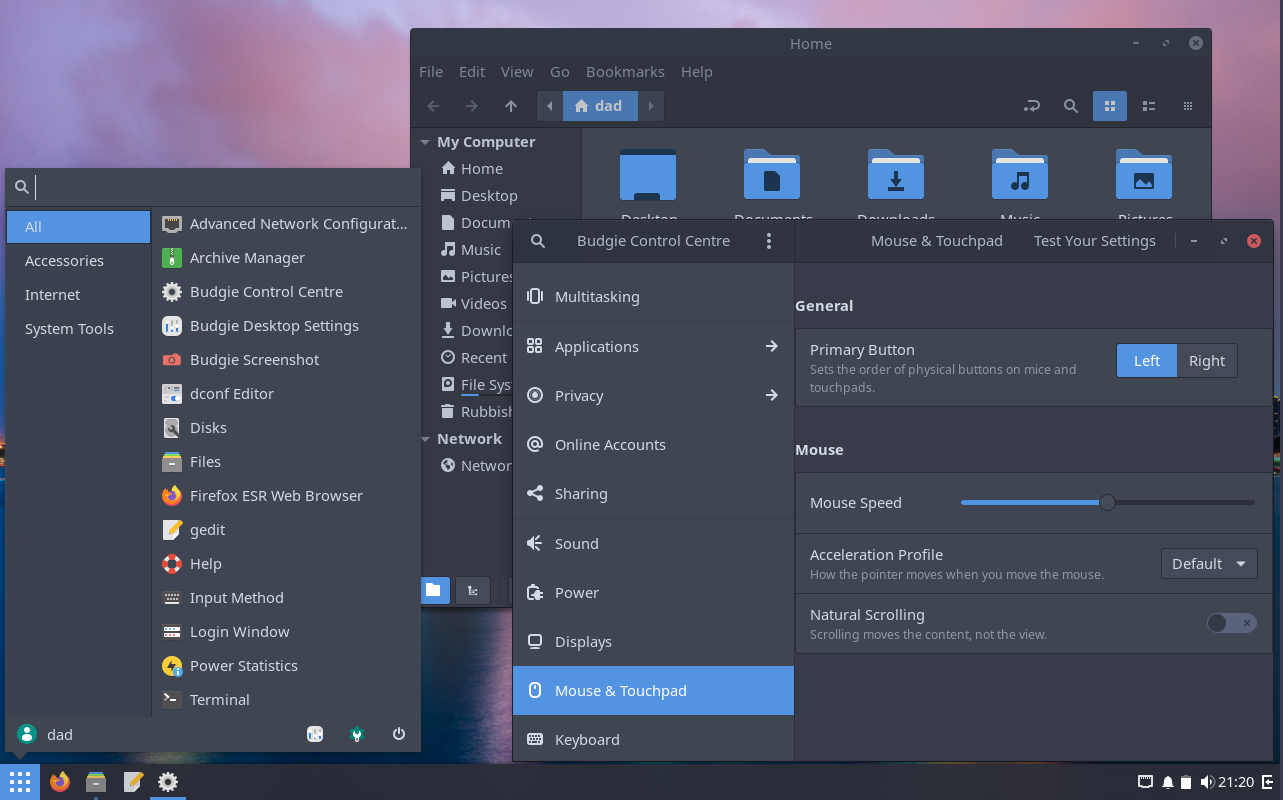Open the notifications bell in the panel

[x=1167, y=782]
